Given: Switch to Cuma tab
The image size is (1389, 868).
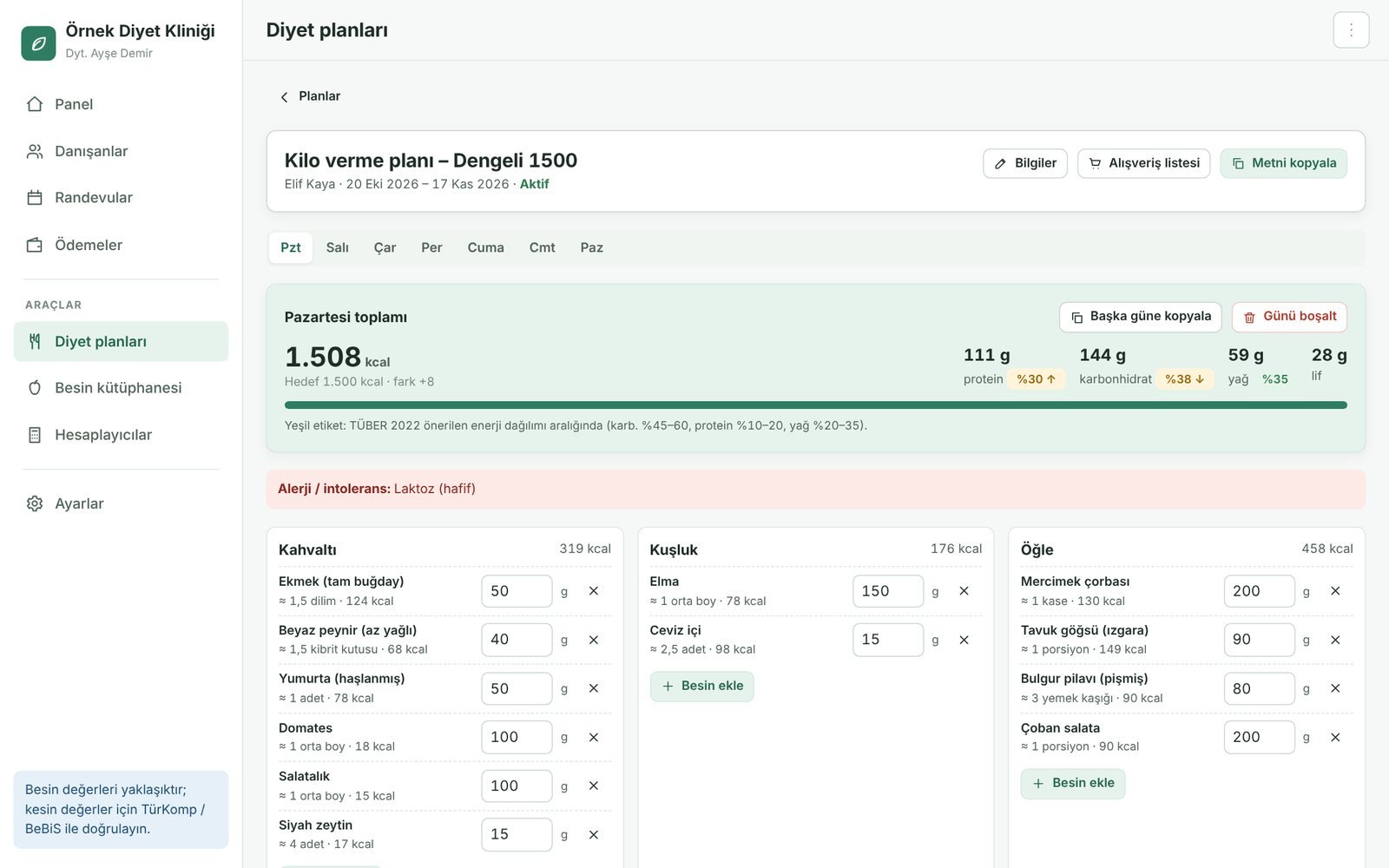Looking at the screenshot, I should coord(485,247).
